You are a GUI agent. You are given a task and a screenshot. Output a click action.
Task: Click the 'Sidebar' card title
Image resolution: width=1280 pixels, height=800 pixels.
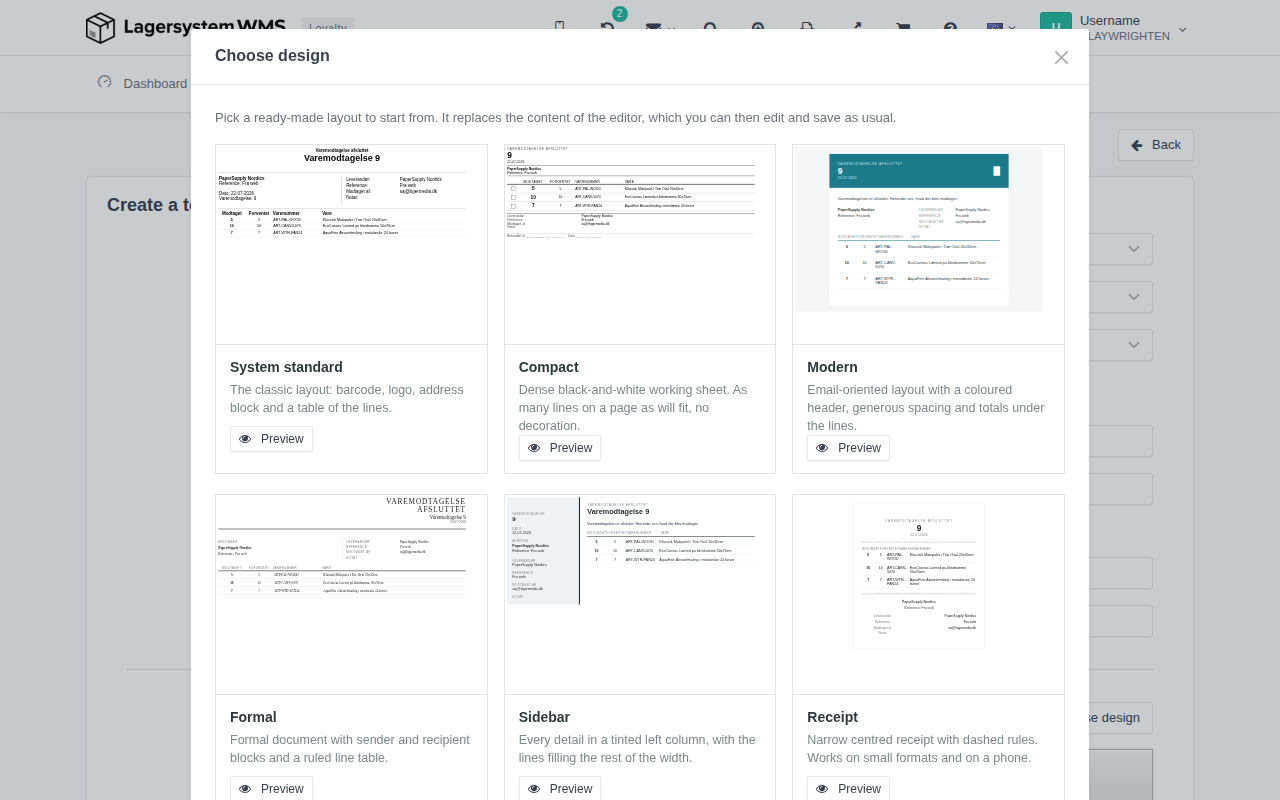click(544, 717)
